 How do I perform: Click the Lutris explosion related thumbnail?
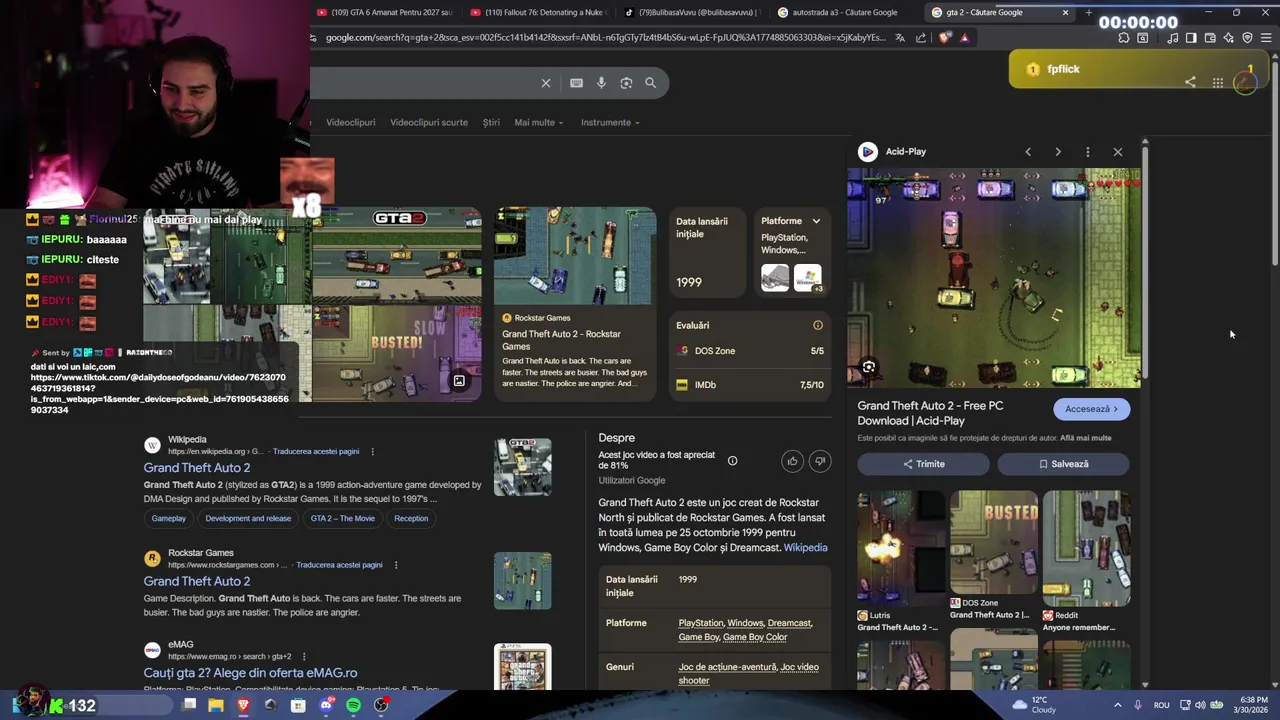click(901, 548)
